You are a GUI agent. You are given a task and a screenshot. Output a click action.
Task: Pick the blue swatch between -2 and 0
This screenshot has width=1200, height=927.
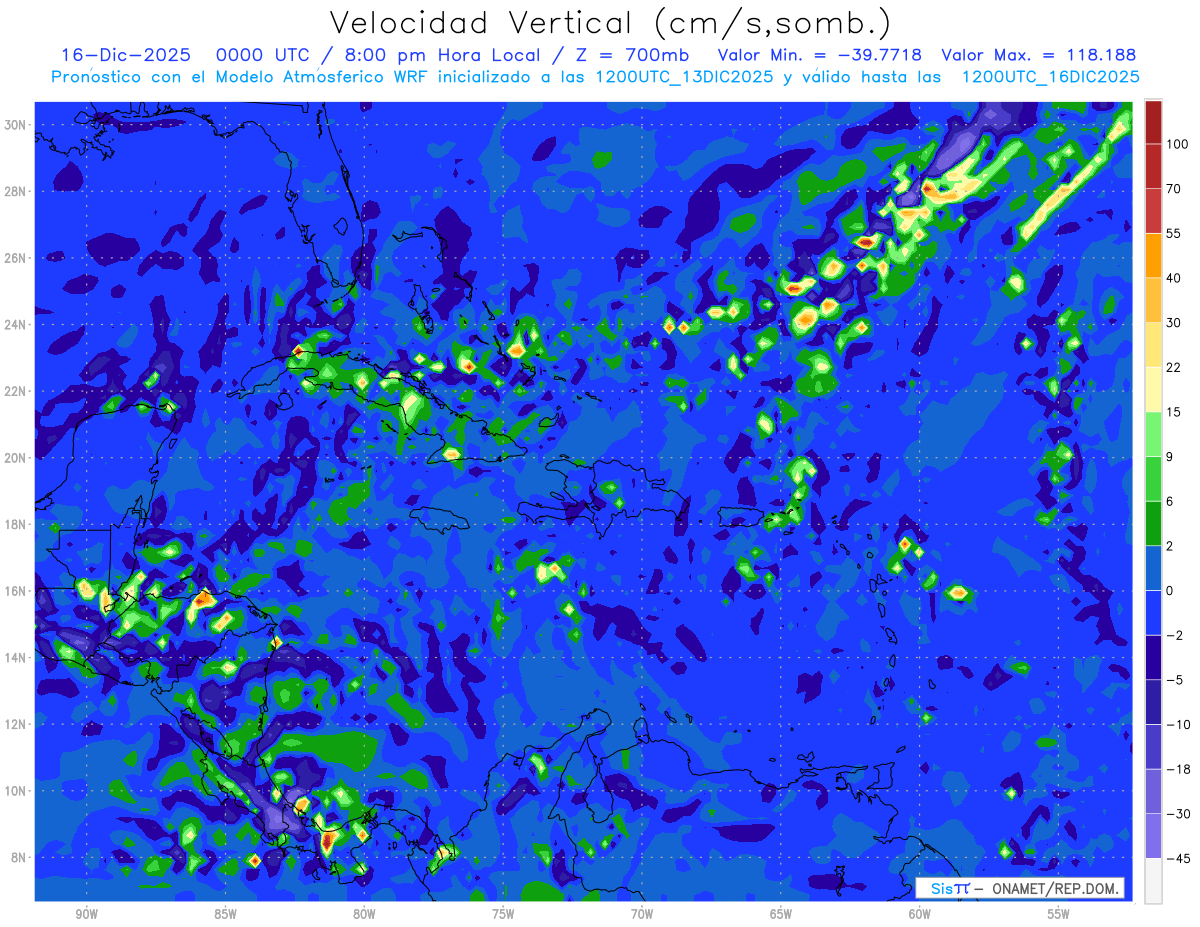pyautogui.click(x=1153, y=613)
